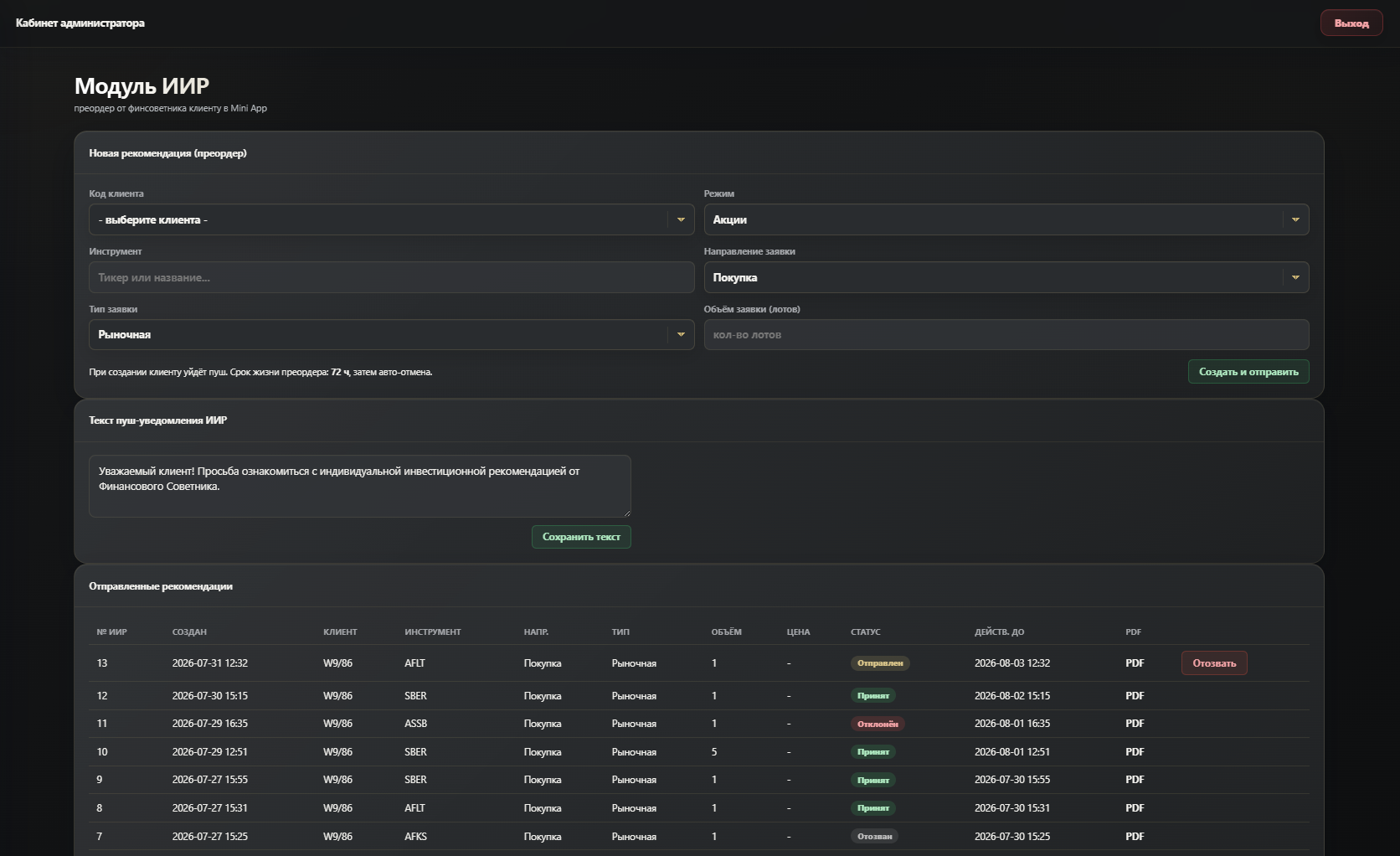Expand the Направление заявки dropdown

(x=1006, y=277)
